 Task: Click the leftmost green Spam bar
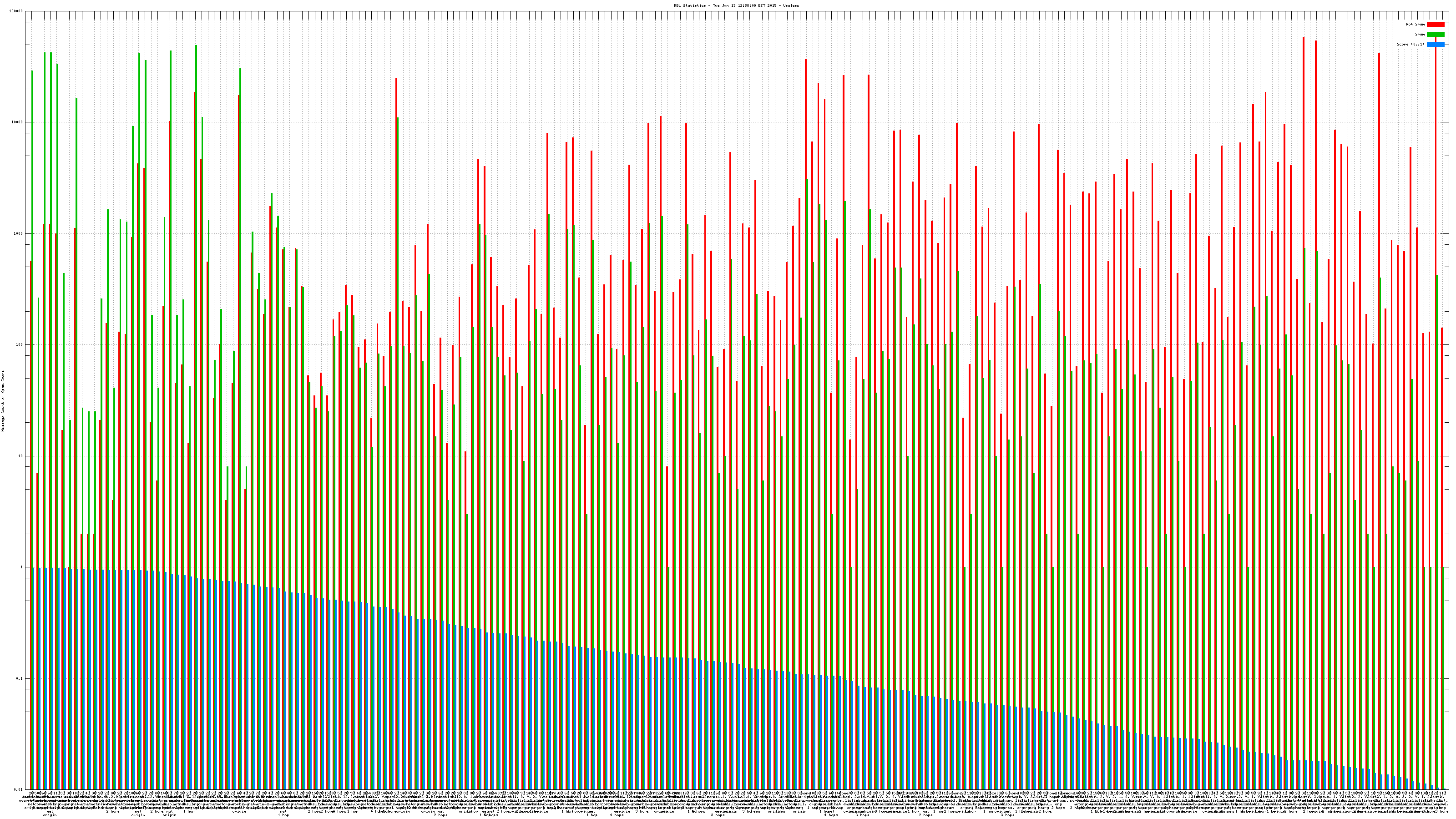tap(32, 339)
